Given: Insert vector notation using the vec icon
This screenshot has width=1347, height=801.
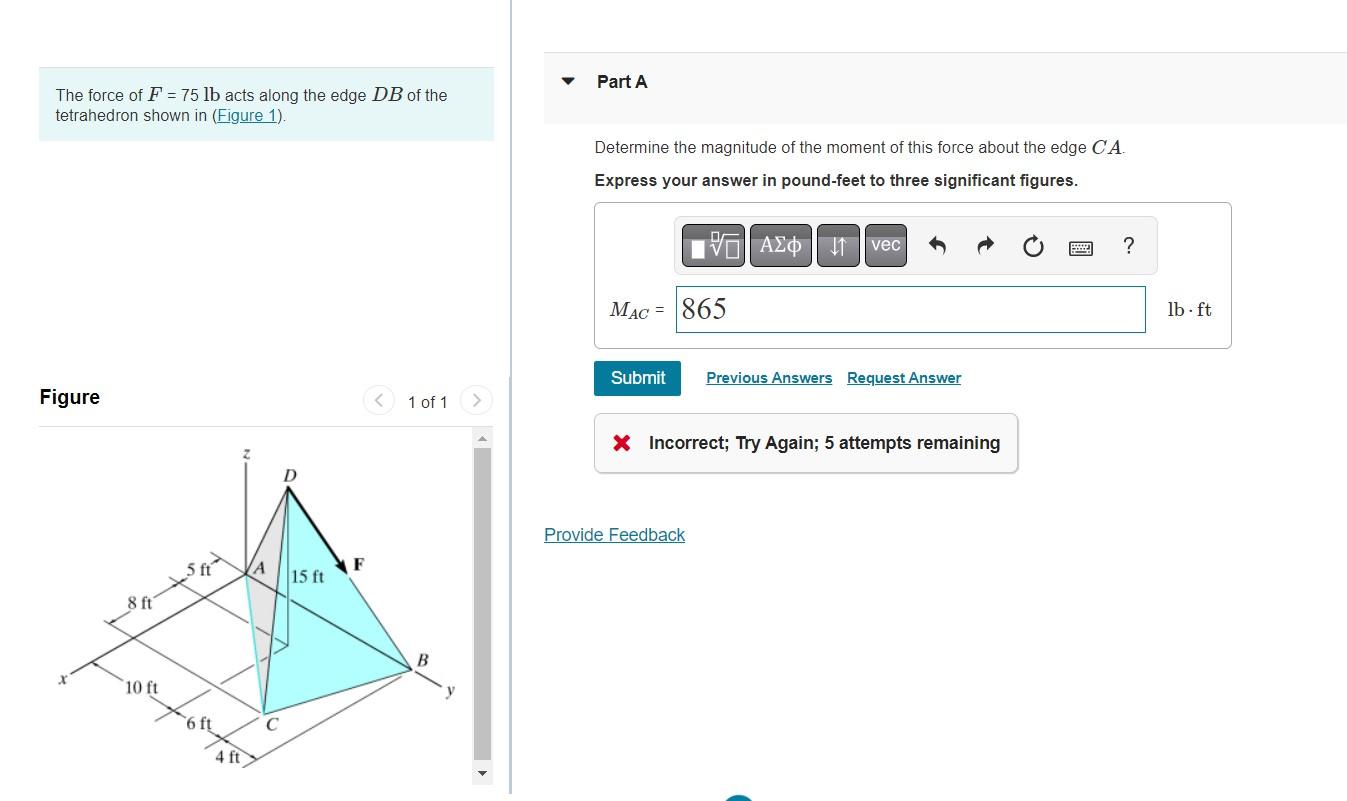Looking at the screenshot, I should pyautogui.click(x=885, y=245).
